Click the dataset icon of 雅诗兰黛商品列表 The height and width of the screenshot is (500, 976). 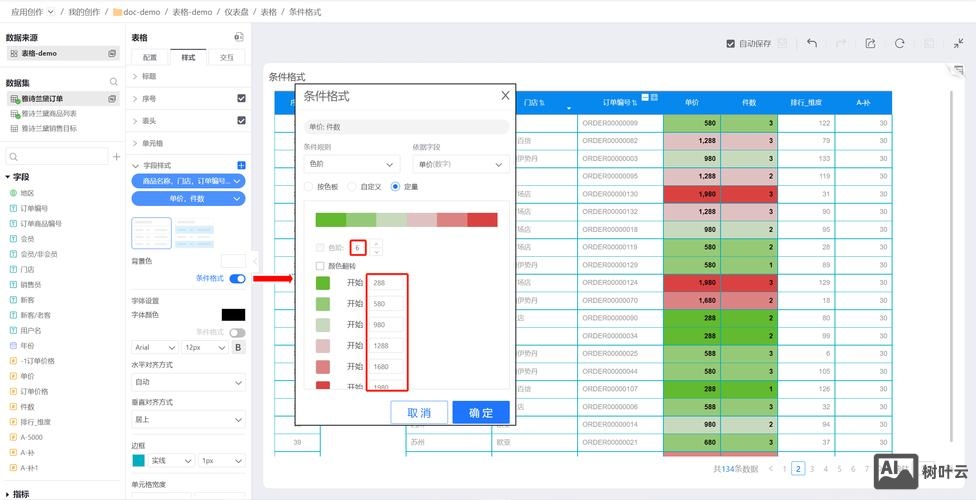(x=15, y=114)
